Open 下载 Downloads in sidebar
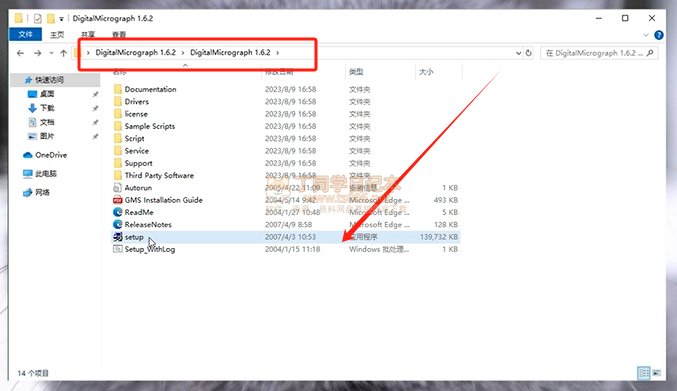677x391 pixels. click(x=47, y=108)
